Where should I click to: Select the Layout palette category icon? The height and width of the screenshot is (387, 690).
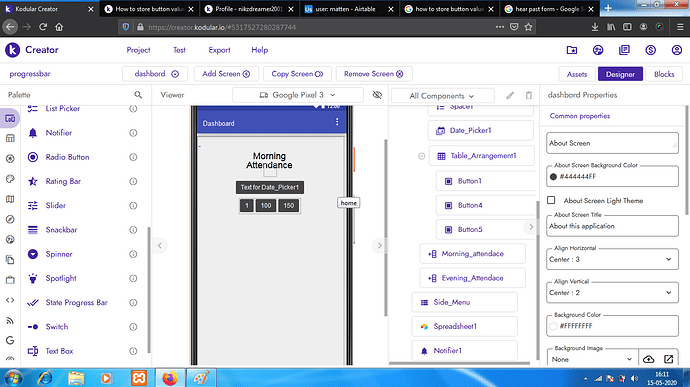(x=10, y=138)
